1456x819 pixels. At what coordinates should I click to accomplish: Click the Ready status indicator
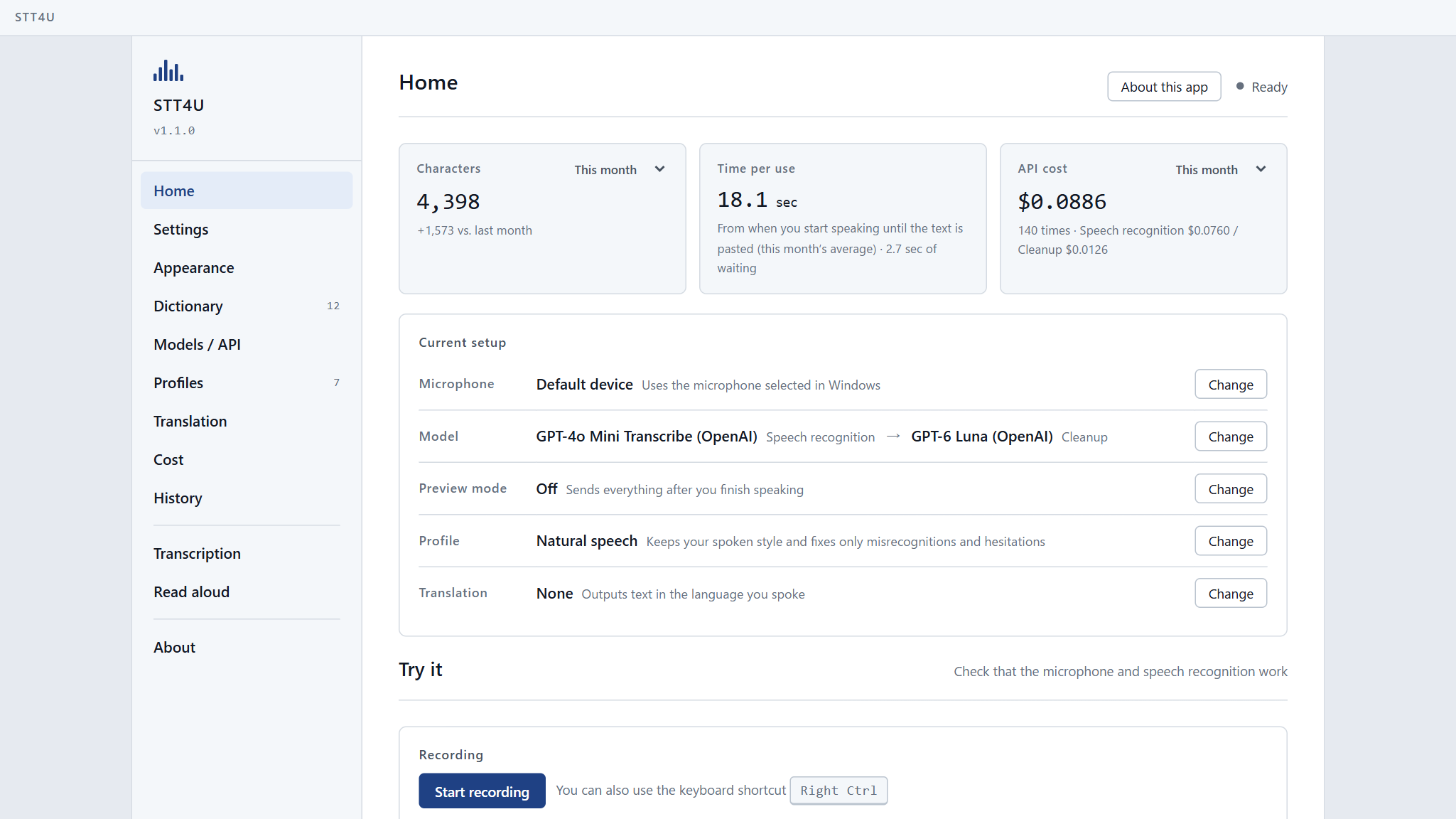(x=1262, y=87)
